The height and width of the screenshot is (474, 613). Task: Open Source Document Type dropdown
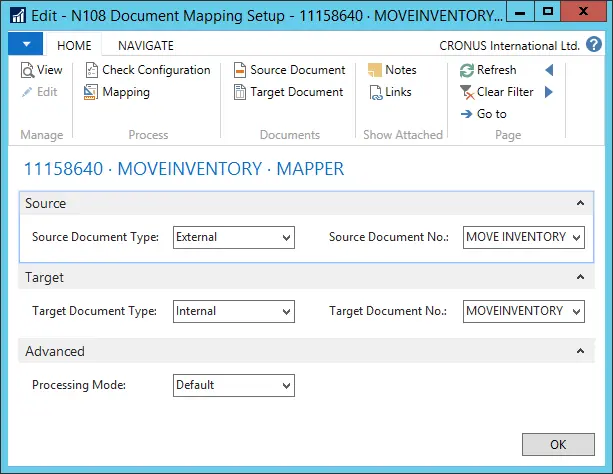(234, 238)
